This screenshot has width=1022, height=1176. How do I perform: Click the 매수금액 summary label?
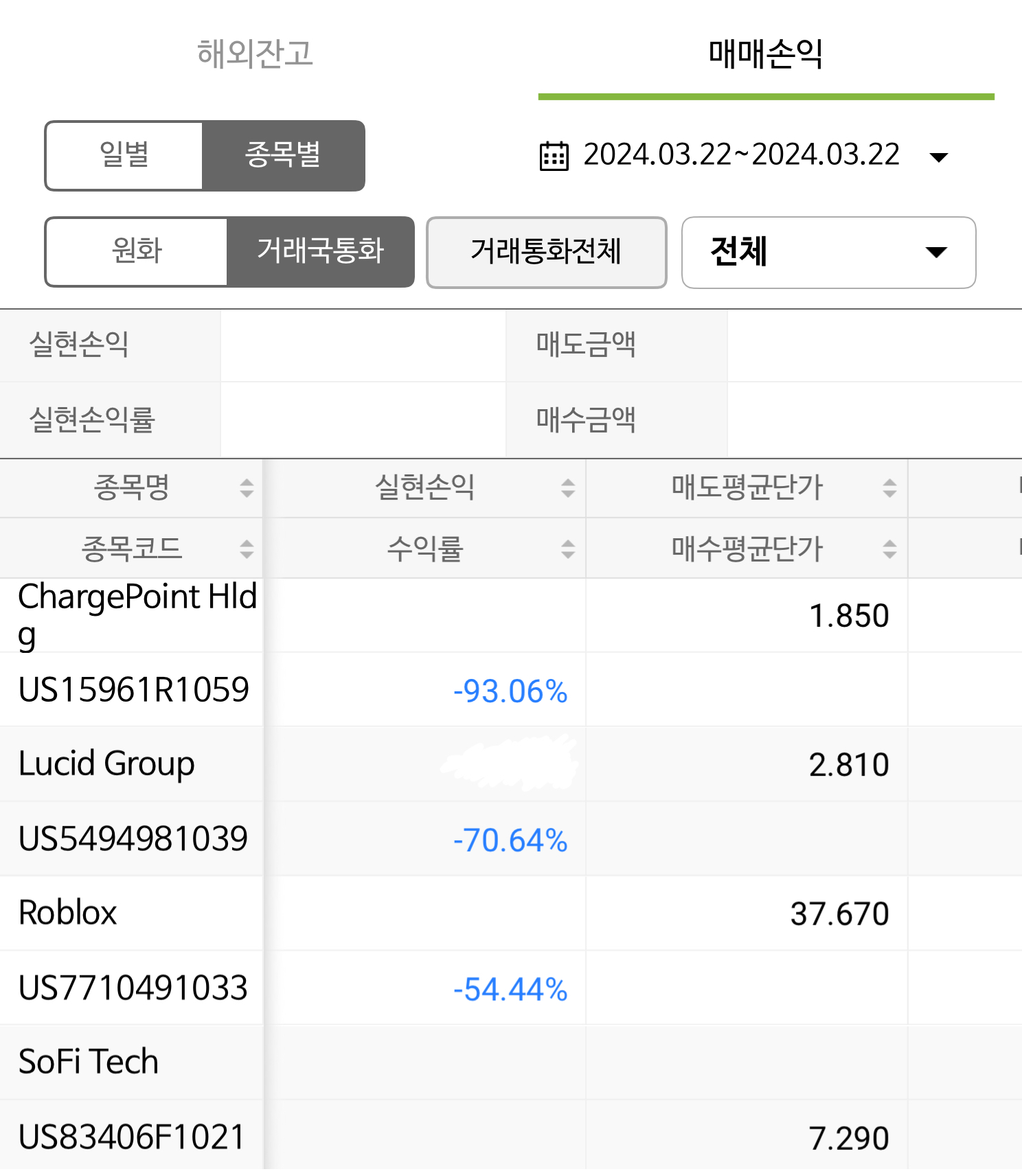(x=586, y=419)
